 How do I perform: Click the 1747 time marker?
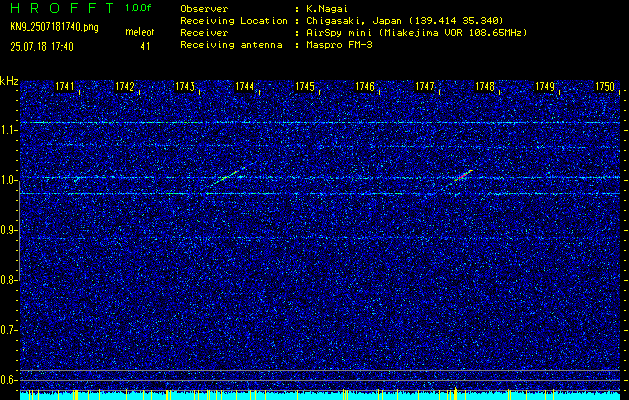pos(424,86)
